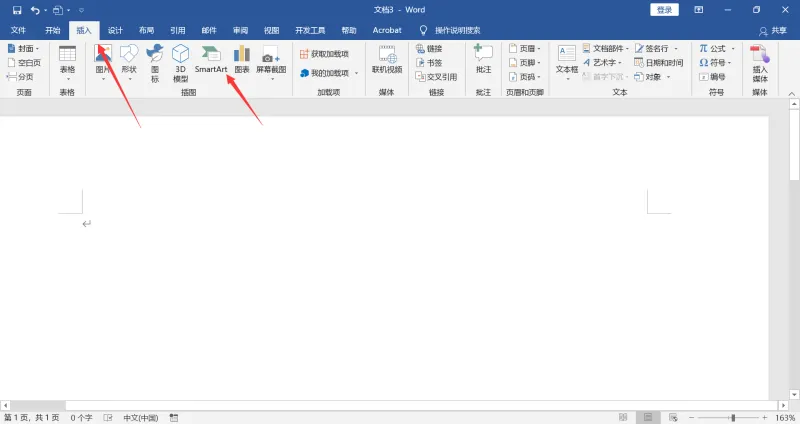Customize the quick access toolbar
This screenshot has height=424, width=800.
coord(81,10)
